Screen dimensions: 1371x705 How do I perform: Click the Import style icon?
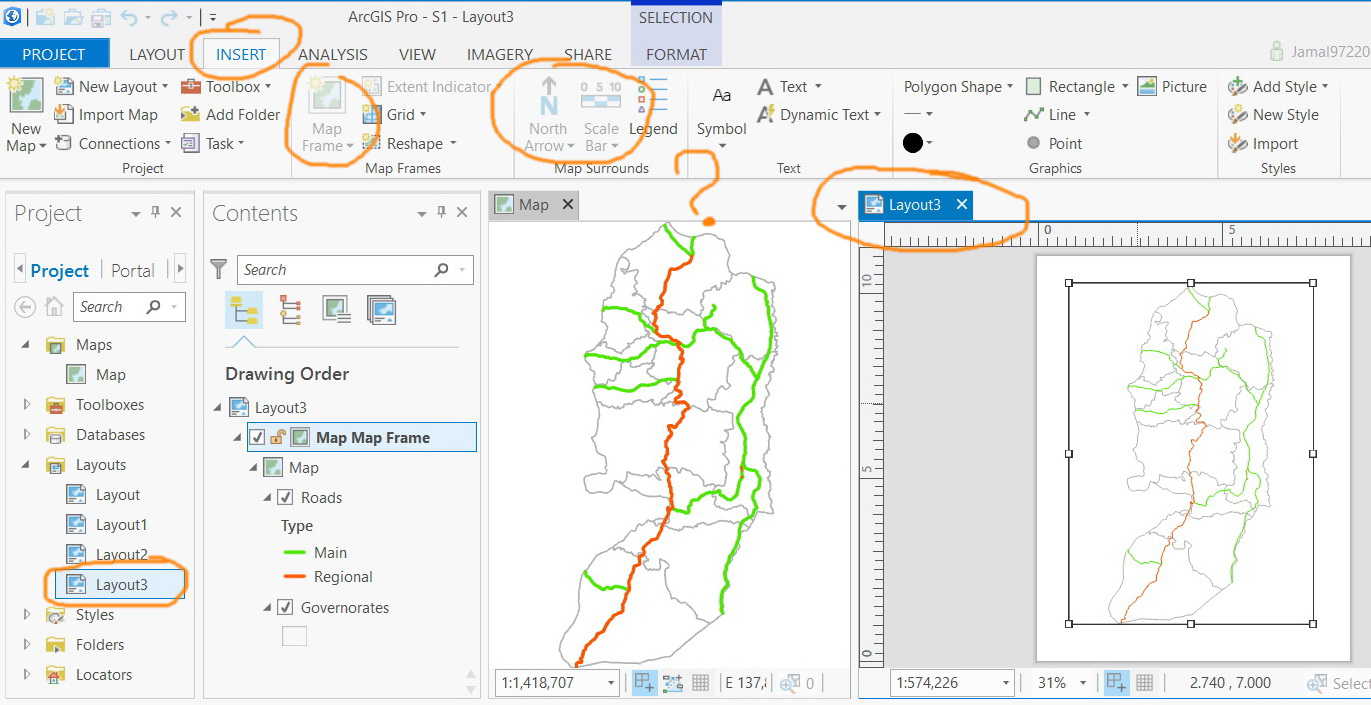coord(1238,143)
